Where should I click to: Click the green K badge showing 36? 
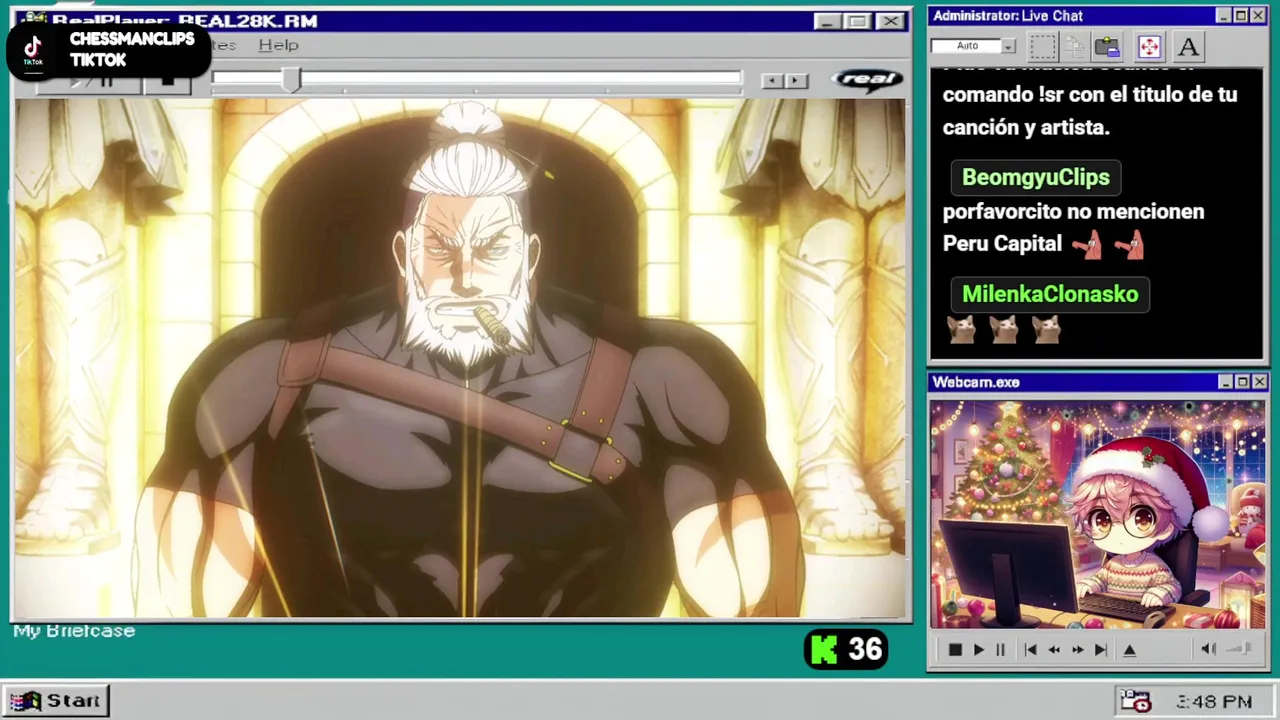pos(846,650)
